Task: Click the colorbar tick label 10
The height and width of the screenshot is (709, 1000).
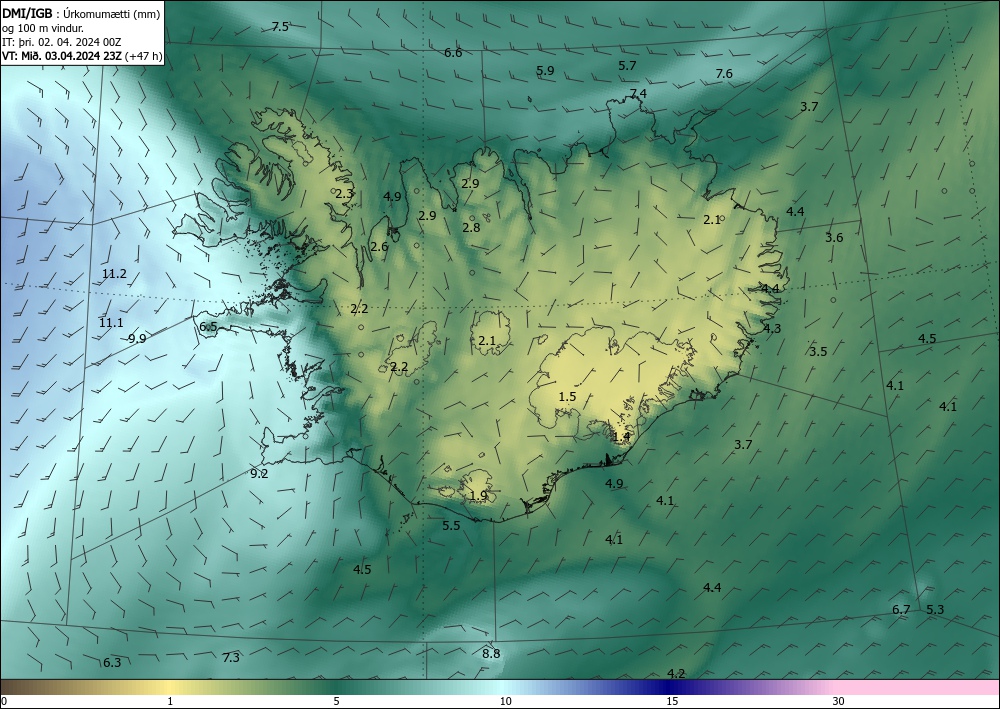Action: [x=505, y=701]
